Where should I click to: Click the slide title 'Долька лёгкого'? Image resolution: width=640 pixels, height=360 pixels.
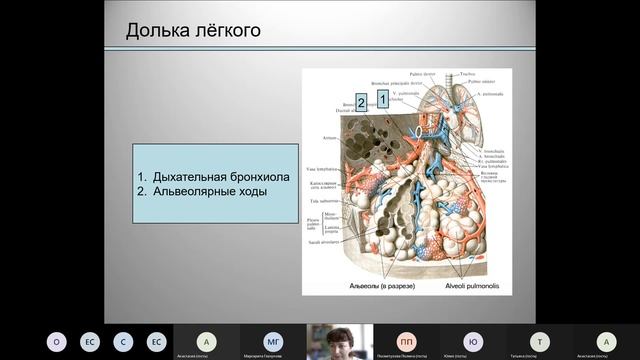click(x=193, y=31)
